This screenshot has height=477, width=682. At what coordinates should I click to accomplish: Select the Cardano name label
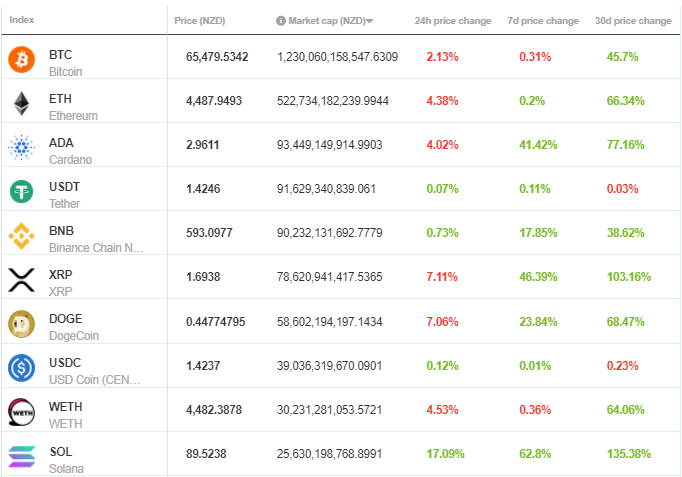tap(70, 160)
